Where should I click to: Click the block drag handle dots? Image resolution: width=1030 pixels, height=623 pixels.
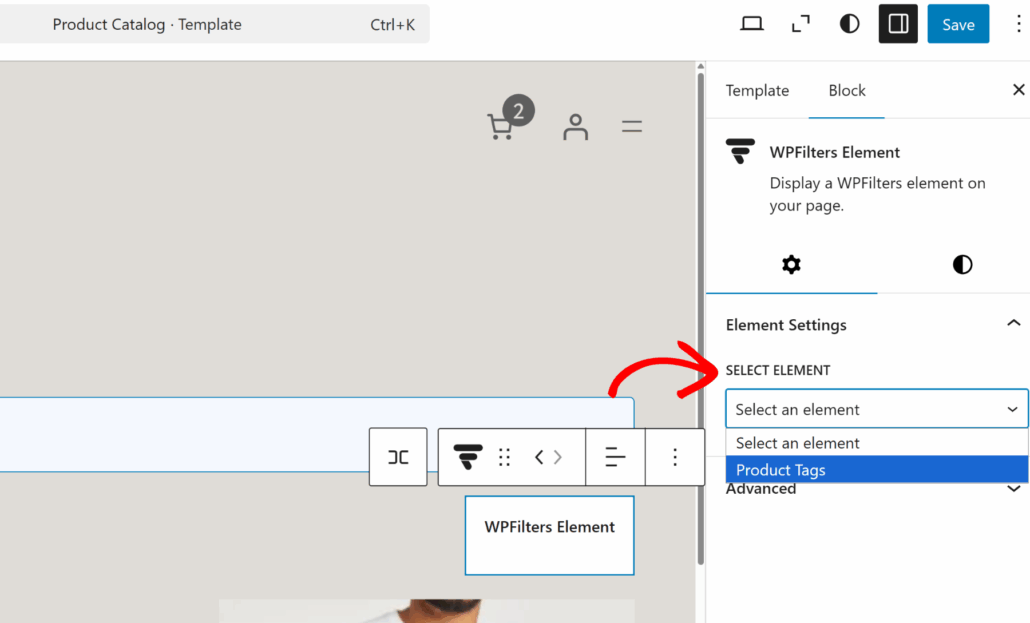click(x=504, y=457)
